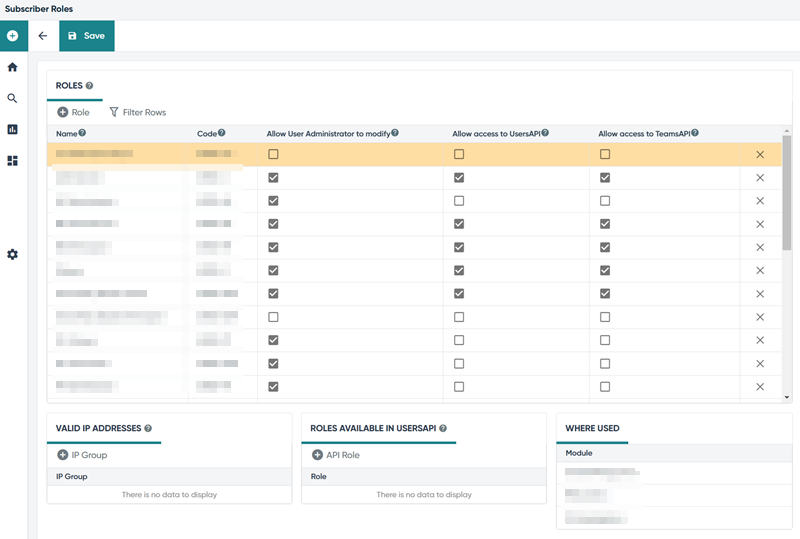800x539 pixels.
Task: Delete the highlighted first role row
Action: coord(760,154)
